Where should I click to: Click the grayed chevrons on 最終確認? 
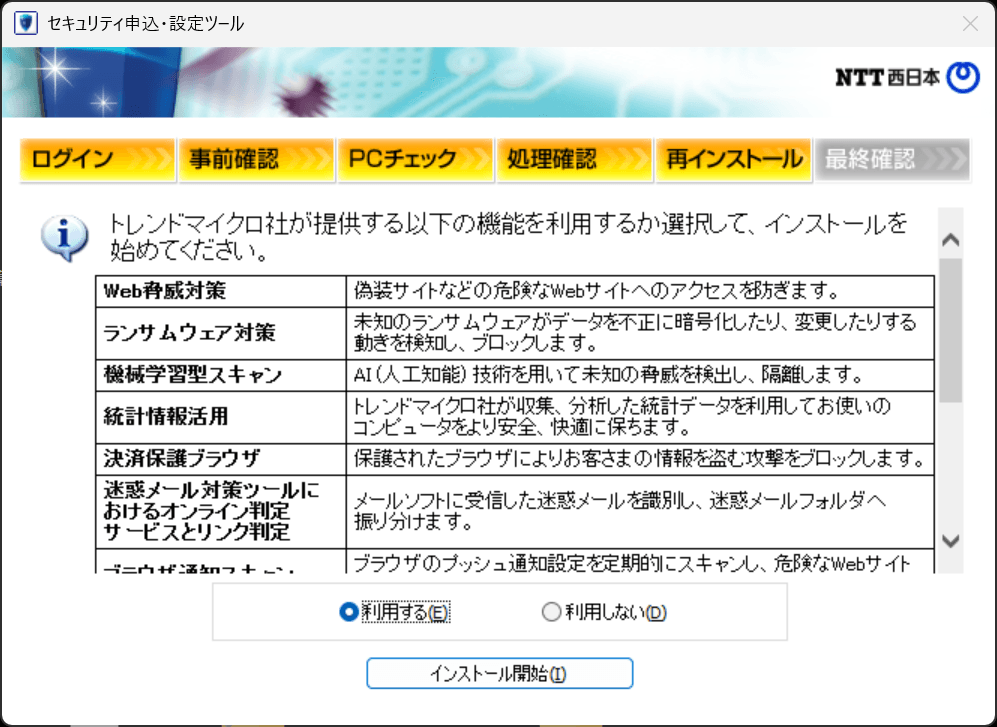(x=945, y=158)
